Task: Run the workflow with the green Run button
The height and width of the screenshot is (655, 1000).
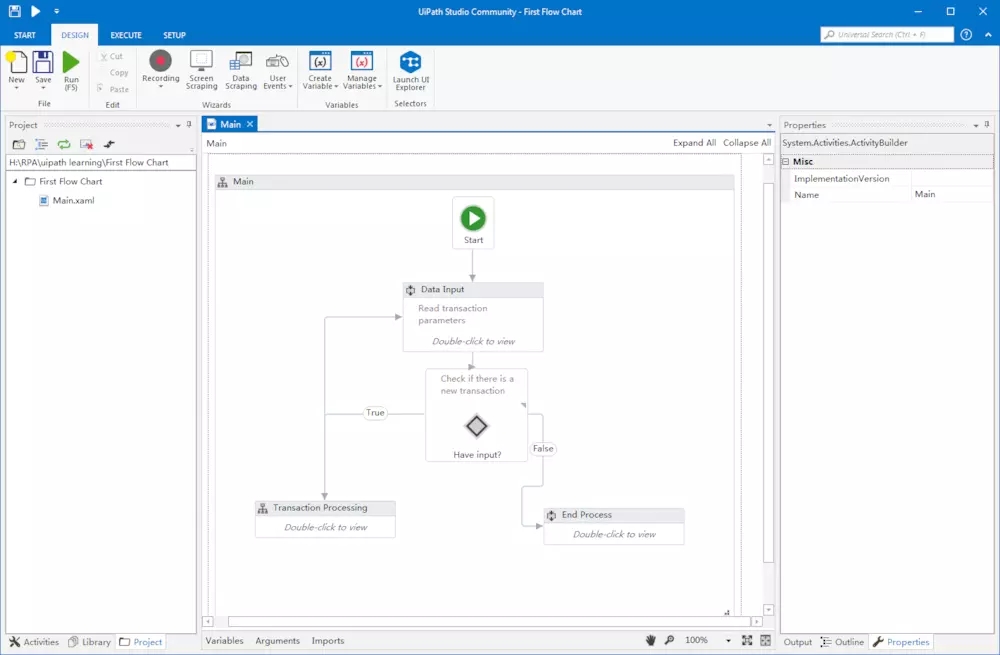Action: 71,71
